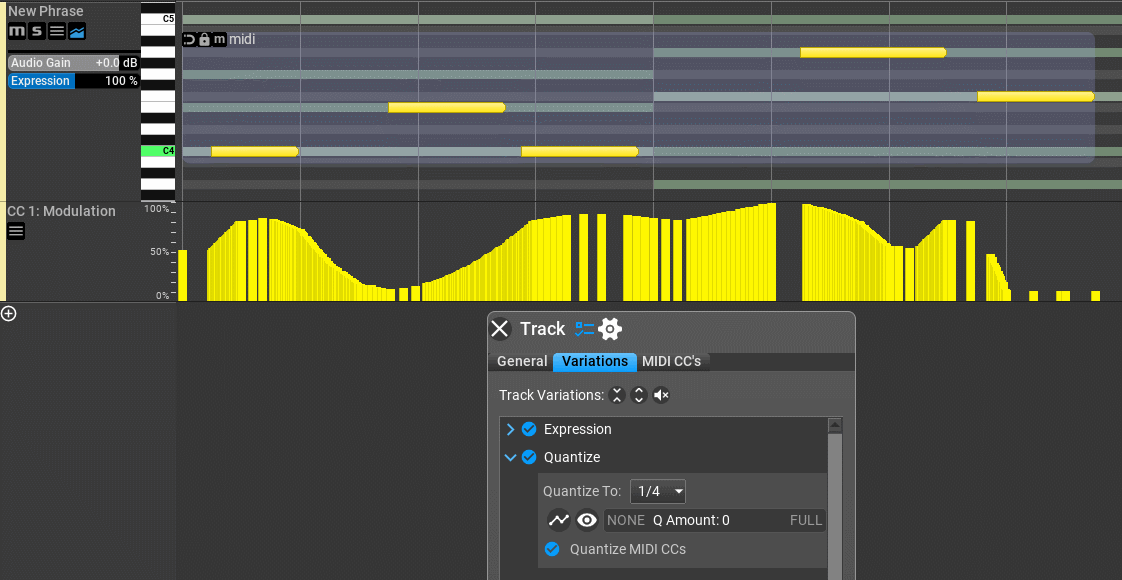Open the New Phrase track menu icon
This screenshot has width=1122, height=580.
point(57,31)
